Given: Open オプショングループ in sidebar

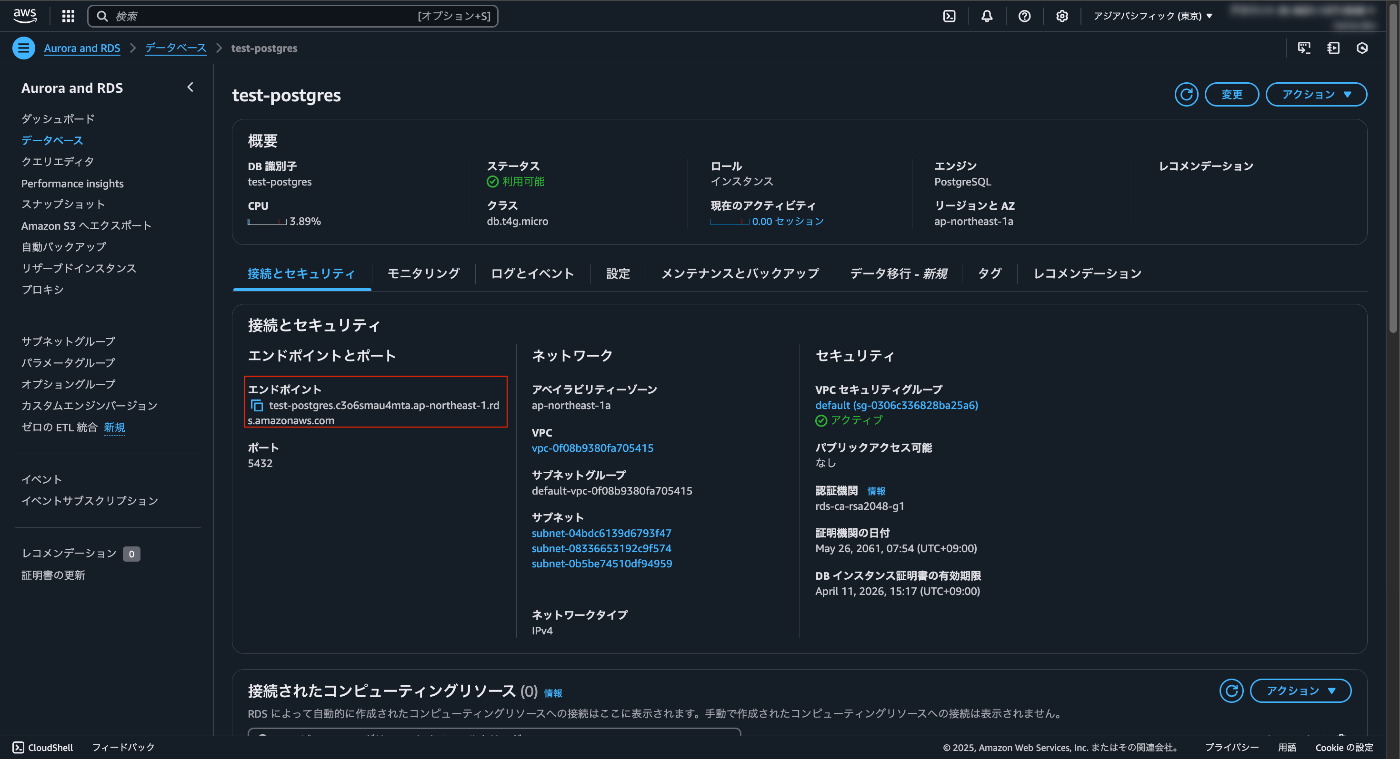Looking at the screenshot, I should (x=68, y=384).
